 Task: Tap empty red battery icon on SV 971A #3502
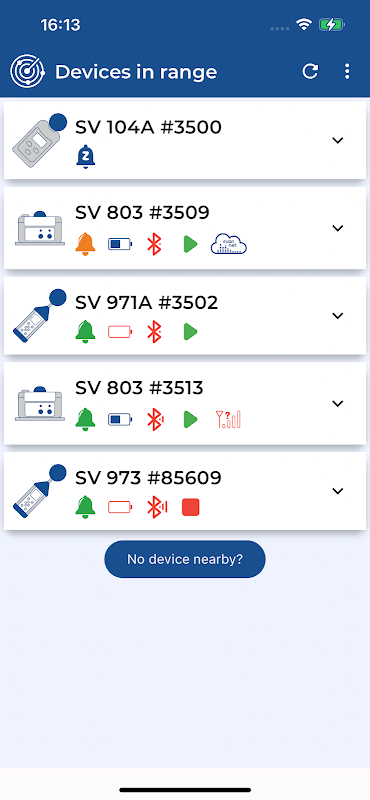[x=120, y=332]
